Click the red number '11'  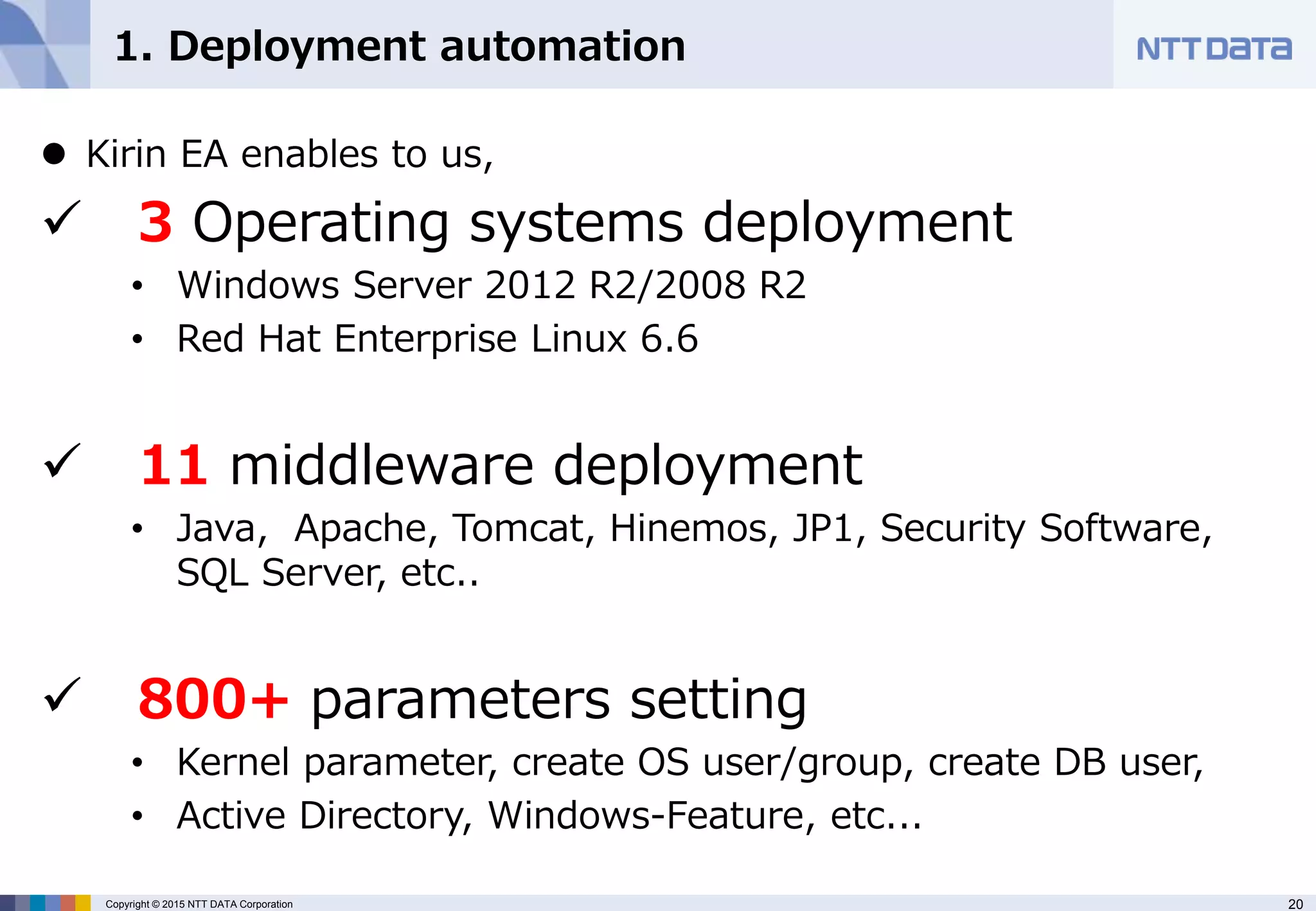173,465
